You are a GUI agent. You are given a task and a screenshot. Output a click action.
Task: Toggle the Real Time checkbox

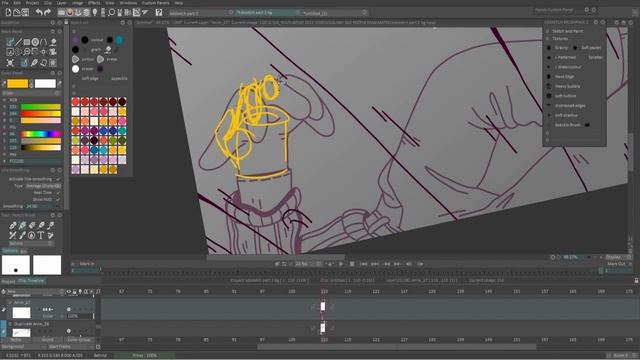pos(58,192)
